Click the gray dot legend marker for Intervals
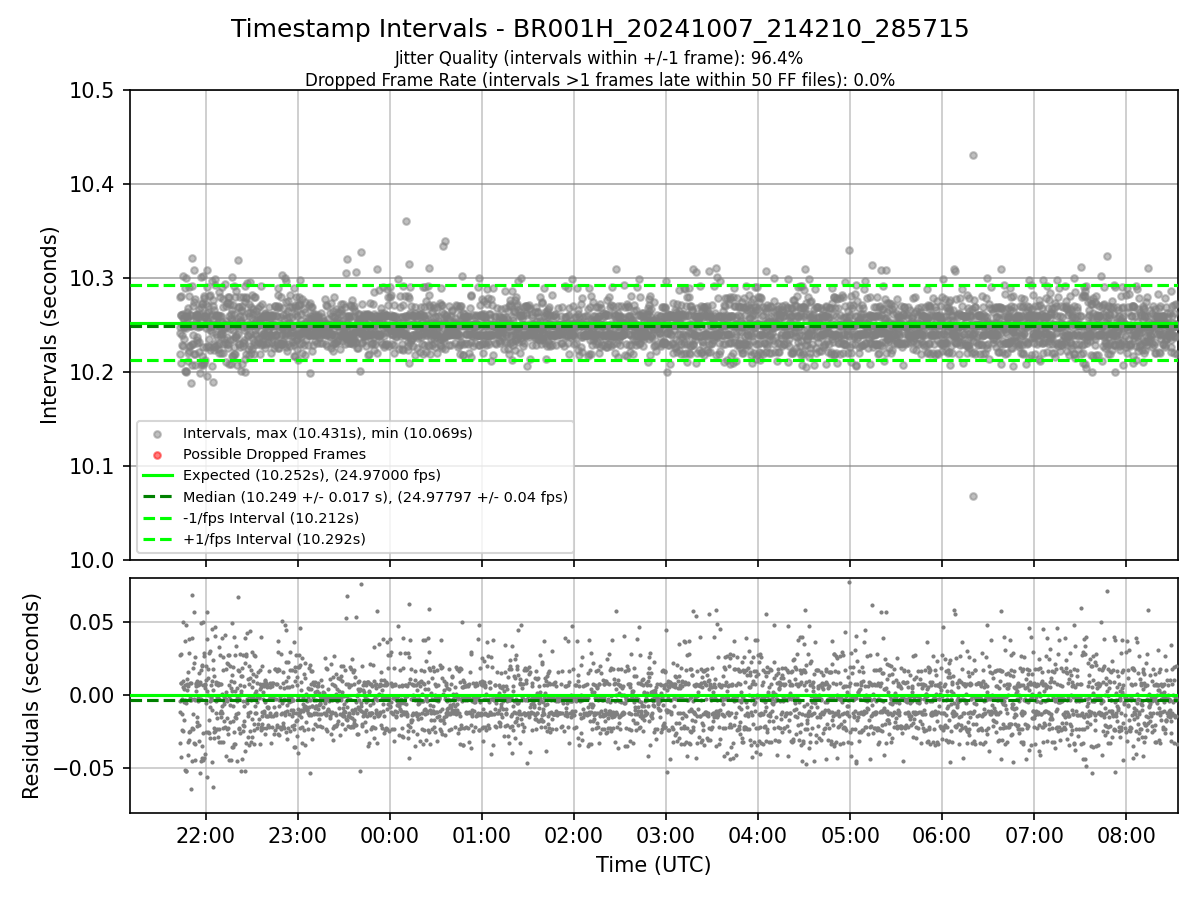 click(157, 434)
